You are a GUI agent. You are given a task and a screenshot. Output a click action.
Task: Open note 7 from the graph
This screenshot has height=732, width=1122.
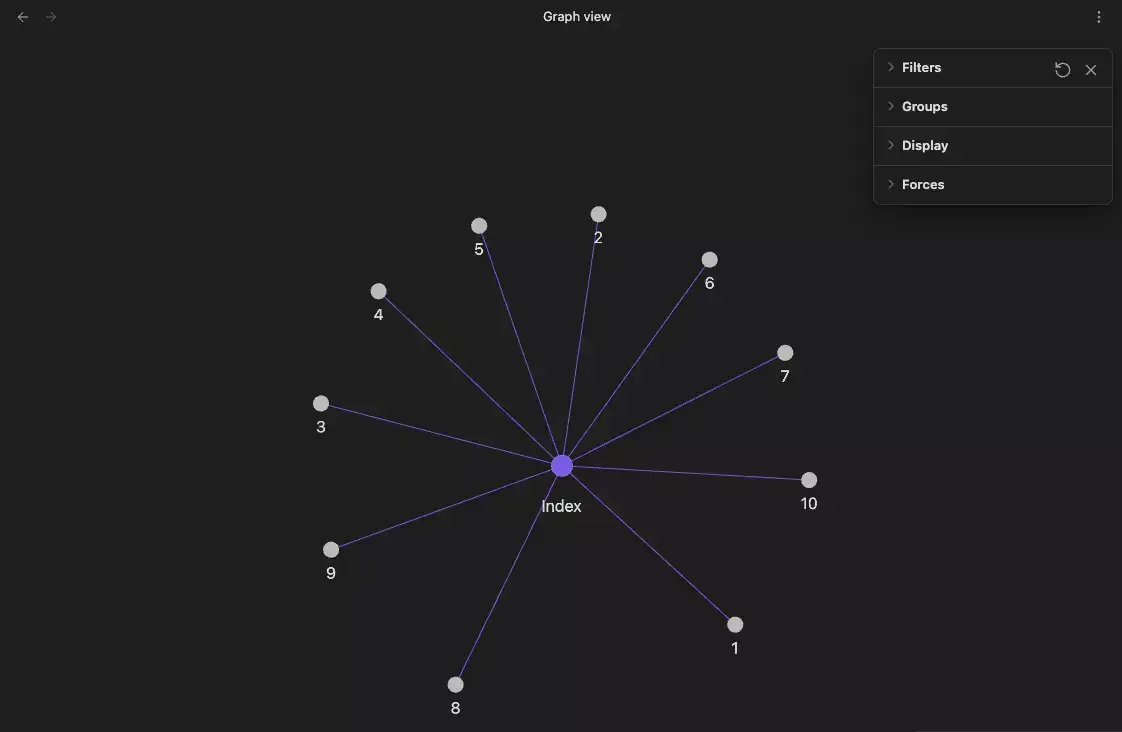point(784,352)
